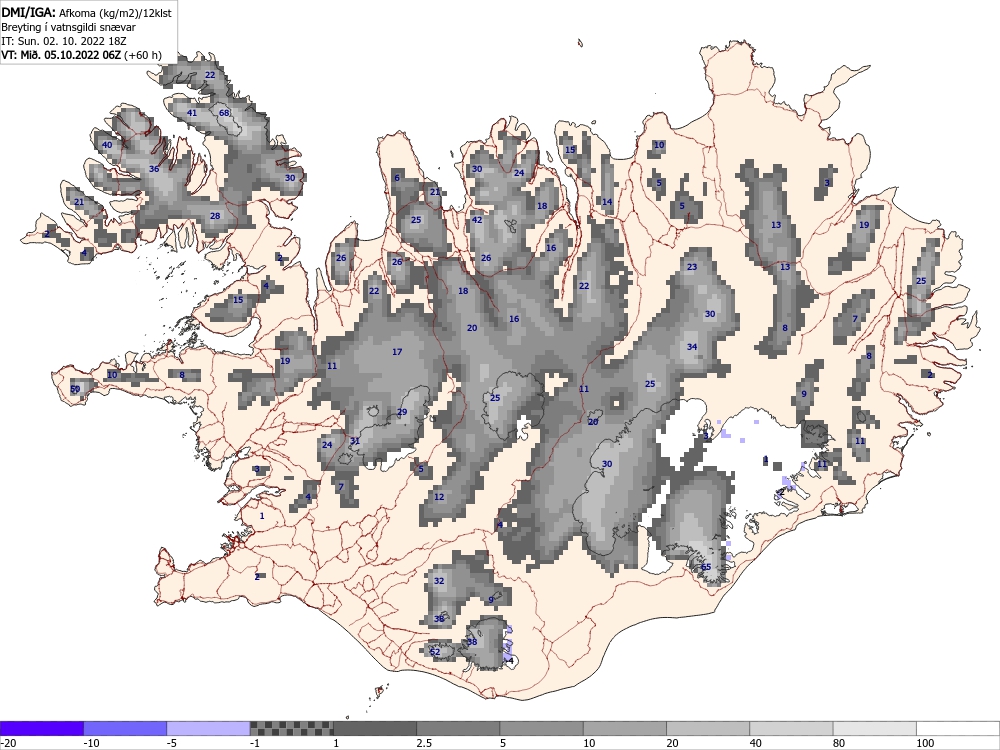Click the map value '32' in south Iceland

click(x=439, y=581)
